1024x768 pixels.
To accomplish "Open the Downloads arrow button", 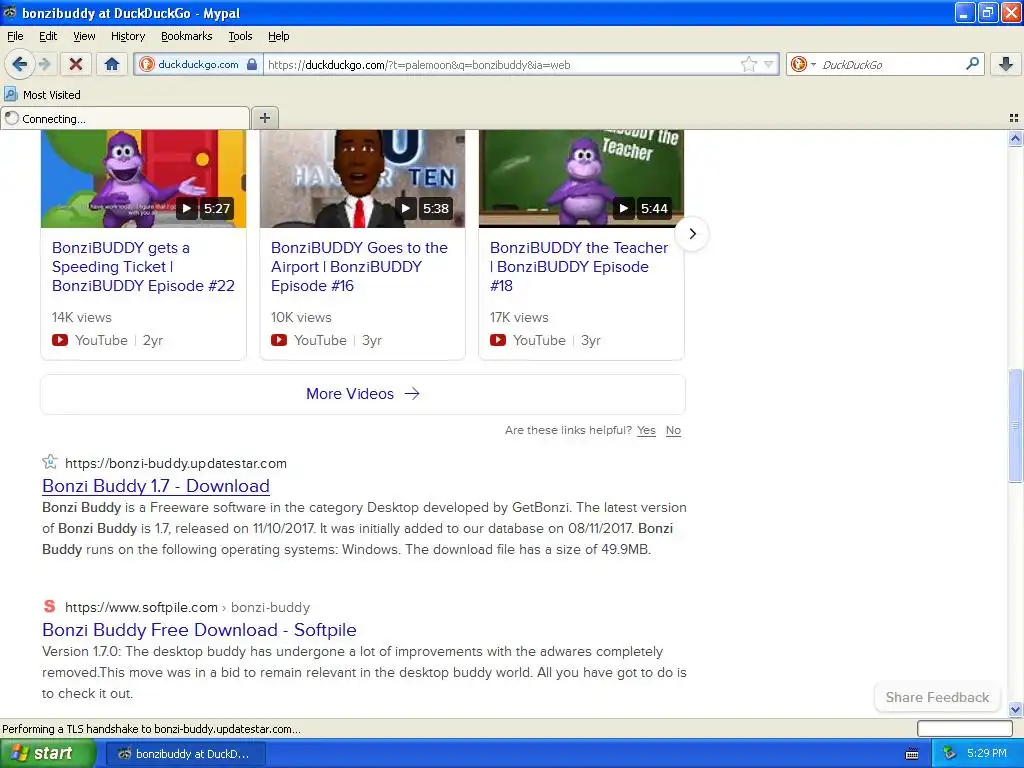I will [x=1006, y=64].
